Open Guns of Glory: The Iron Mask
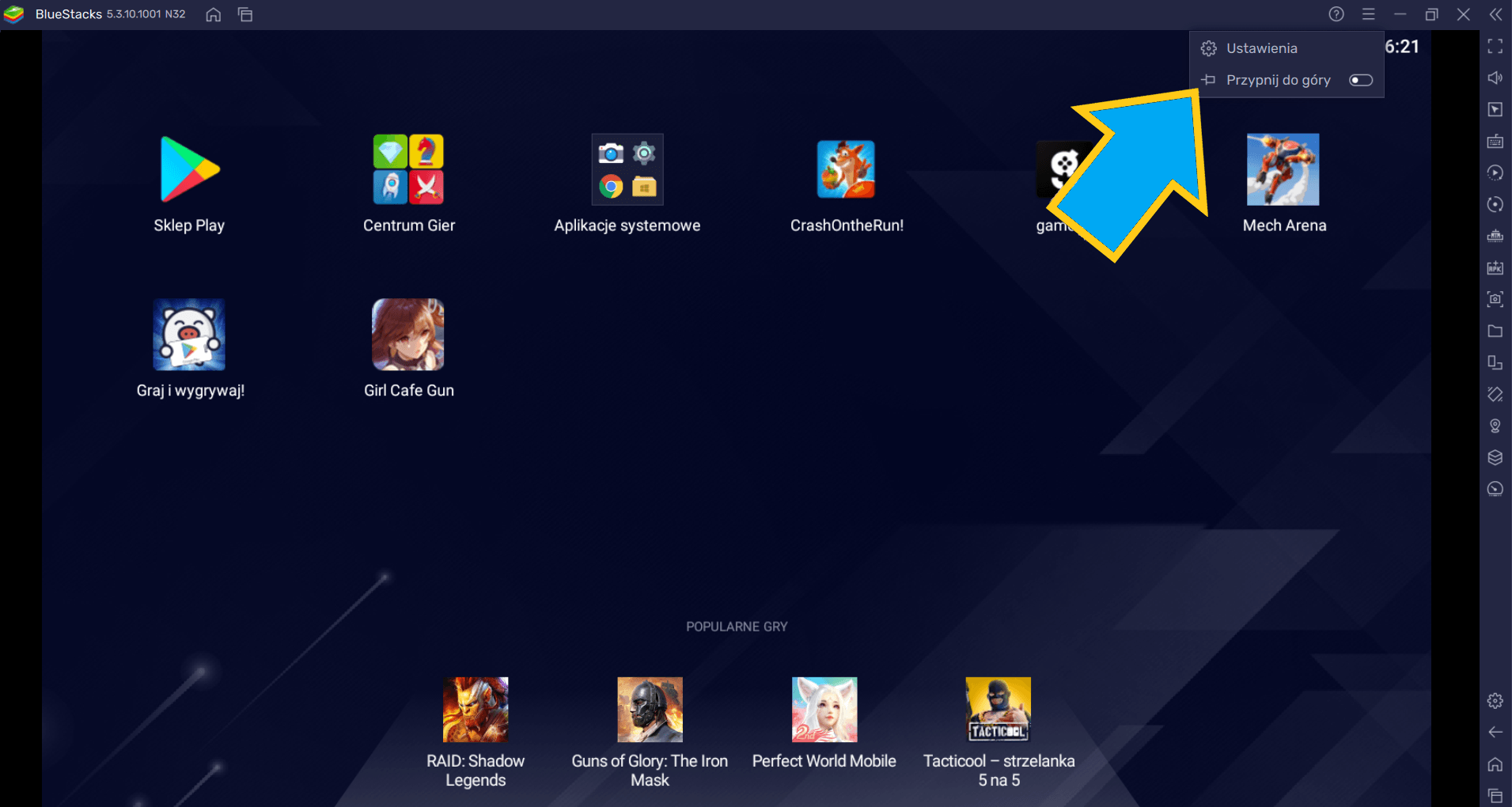Image resolution: width=1512 pixels, height=807 pixels. [650, 710]
